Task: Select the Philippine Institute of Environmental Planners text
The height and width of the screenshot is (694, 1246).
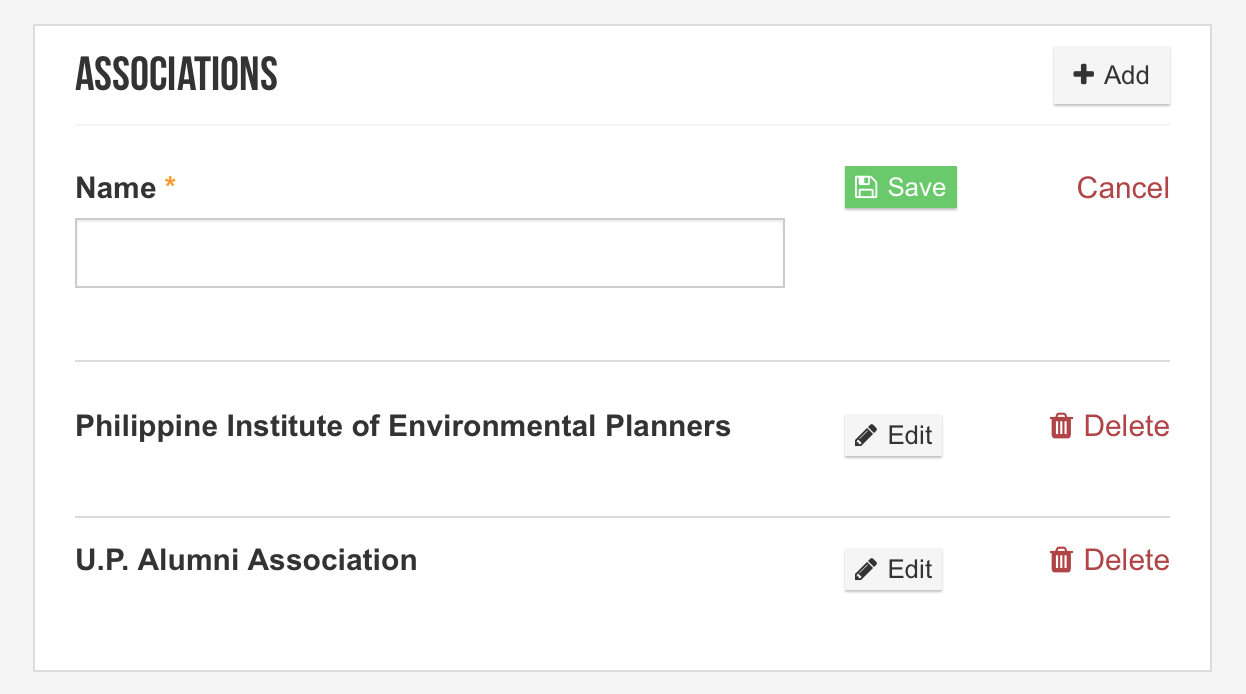Action: point(403,426)
